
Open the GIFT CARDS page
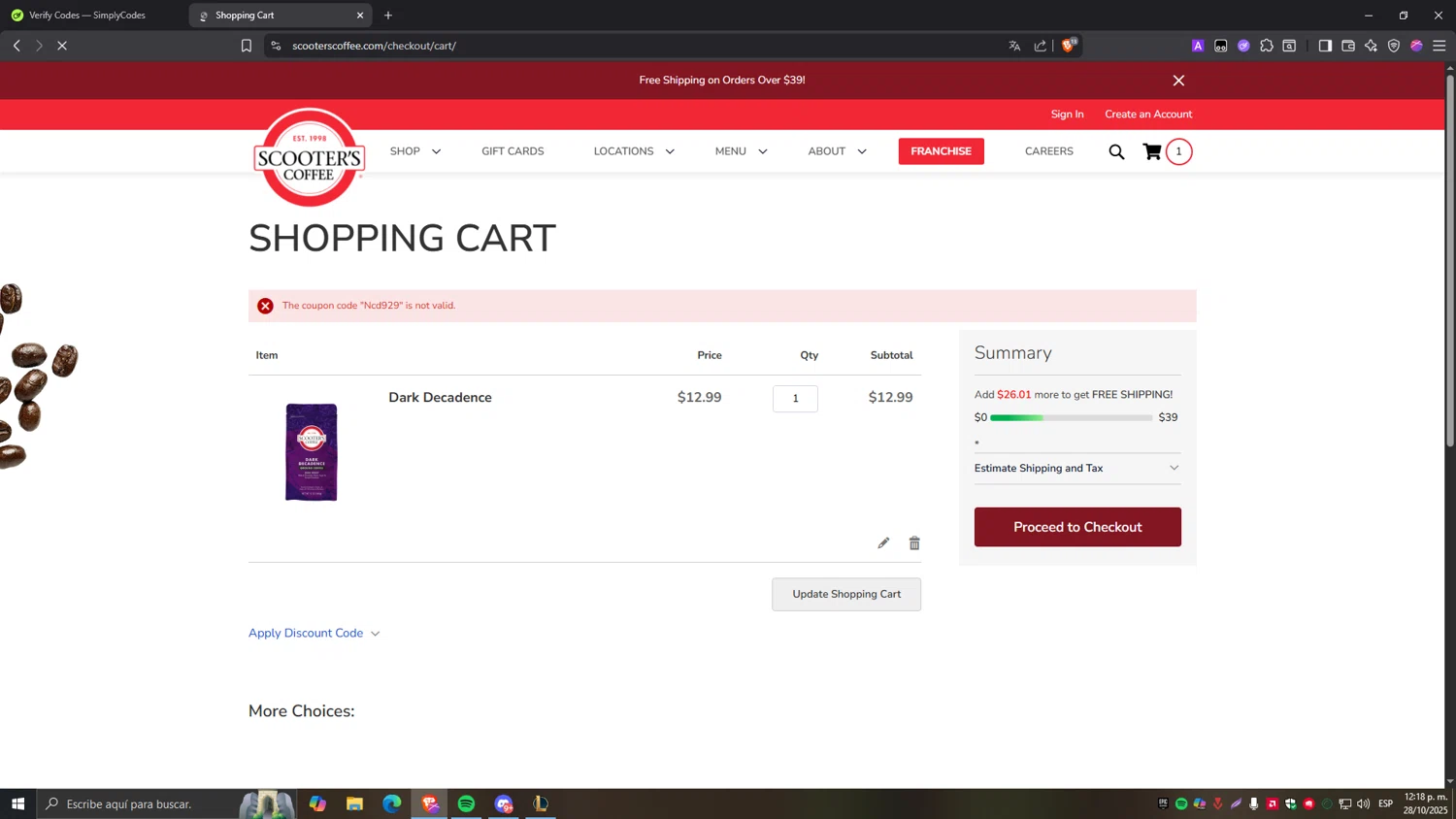point(513,151)
